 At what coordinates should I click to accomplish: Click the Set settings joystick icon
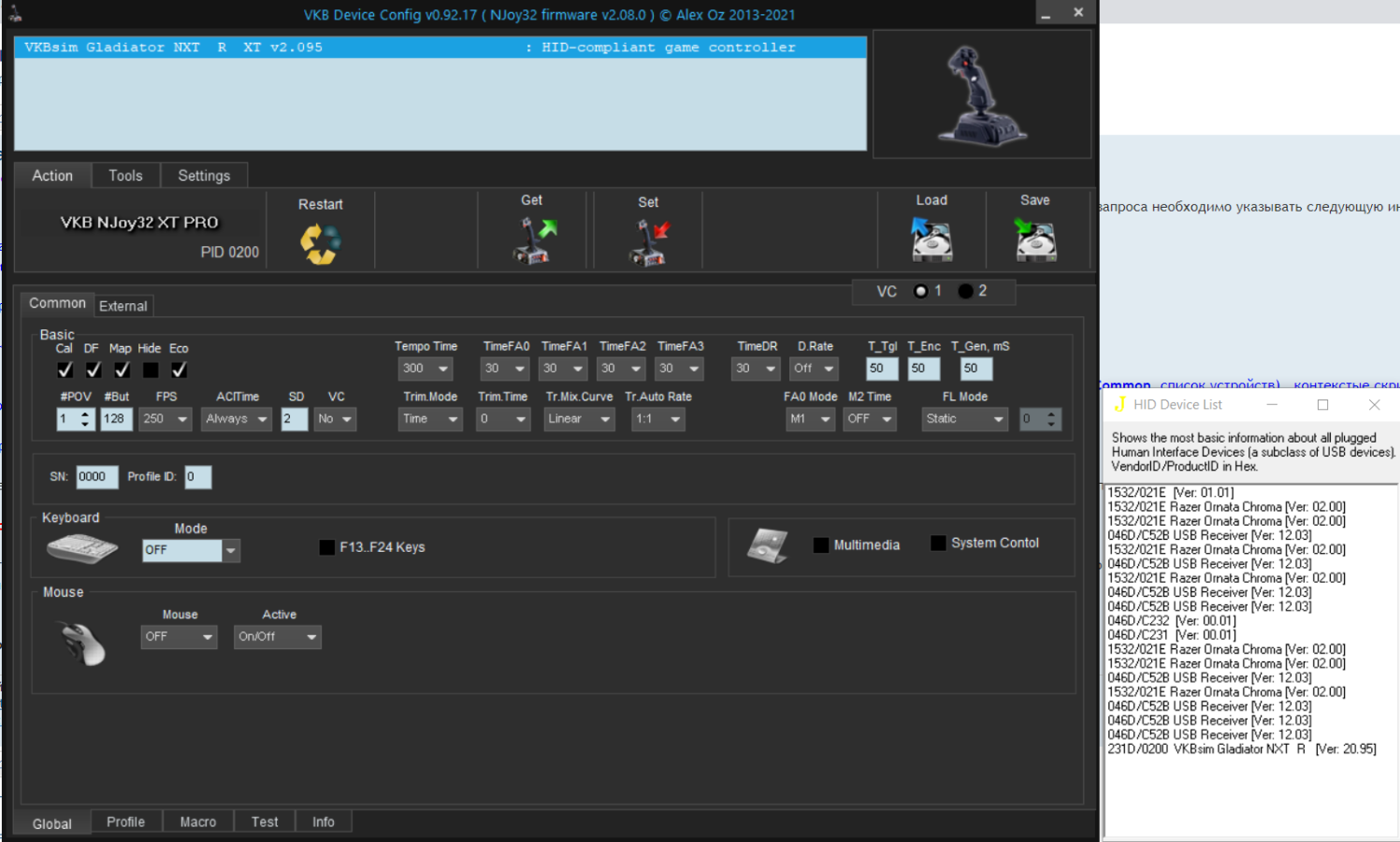click(650, 242)
